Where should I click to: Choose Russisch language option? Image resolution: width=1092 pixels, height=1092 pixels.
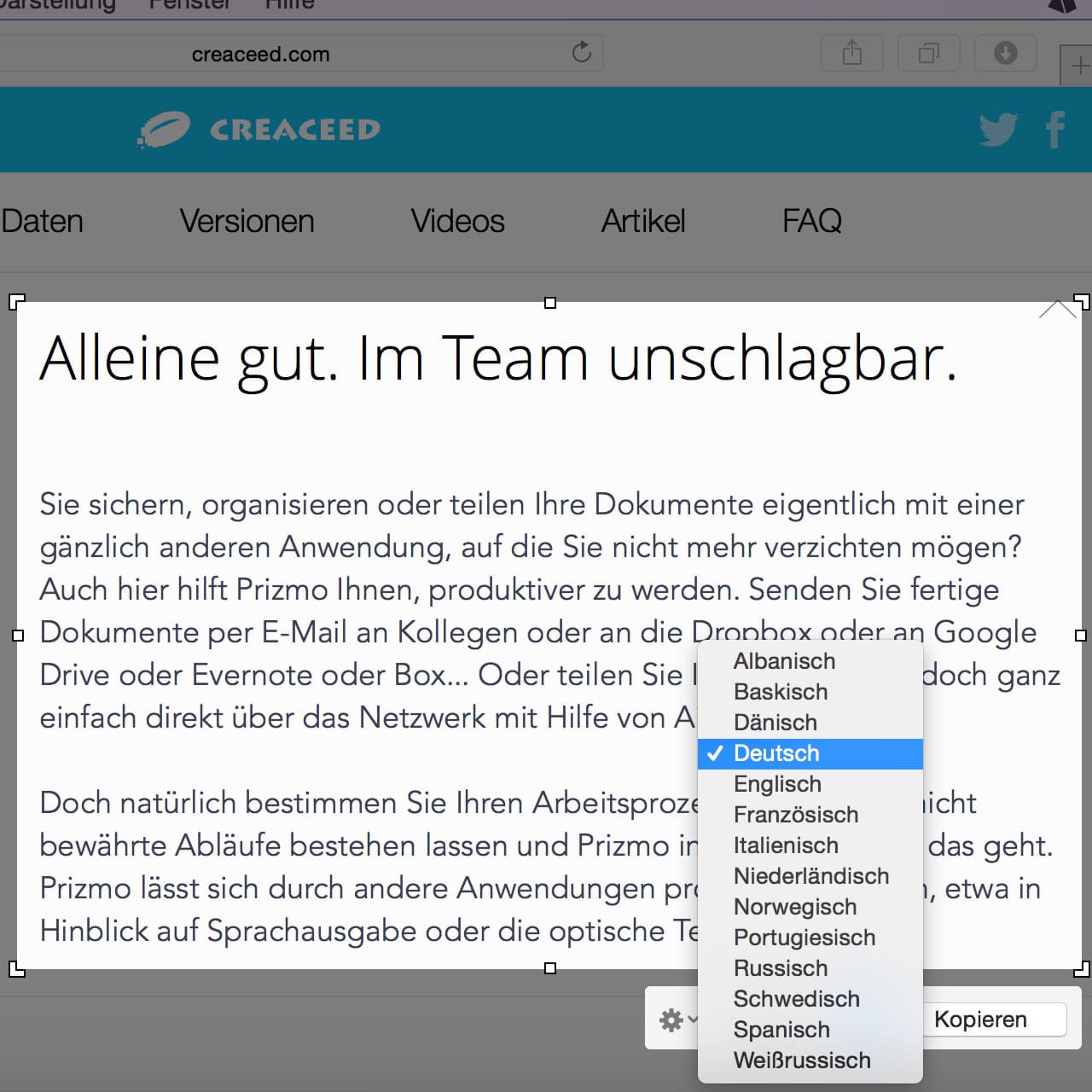click(810, 968)
